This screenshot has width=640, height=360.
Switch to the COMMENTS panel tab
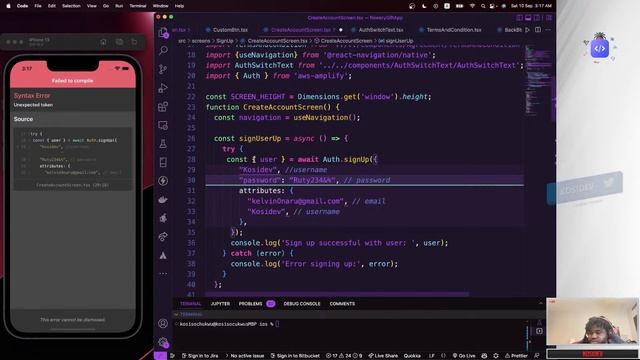342,304
